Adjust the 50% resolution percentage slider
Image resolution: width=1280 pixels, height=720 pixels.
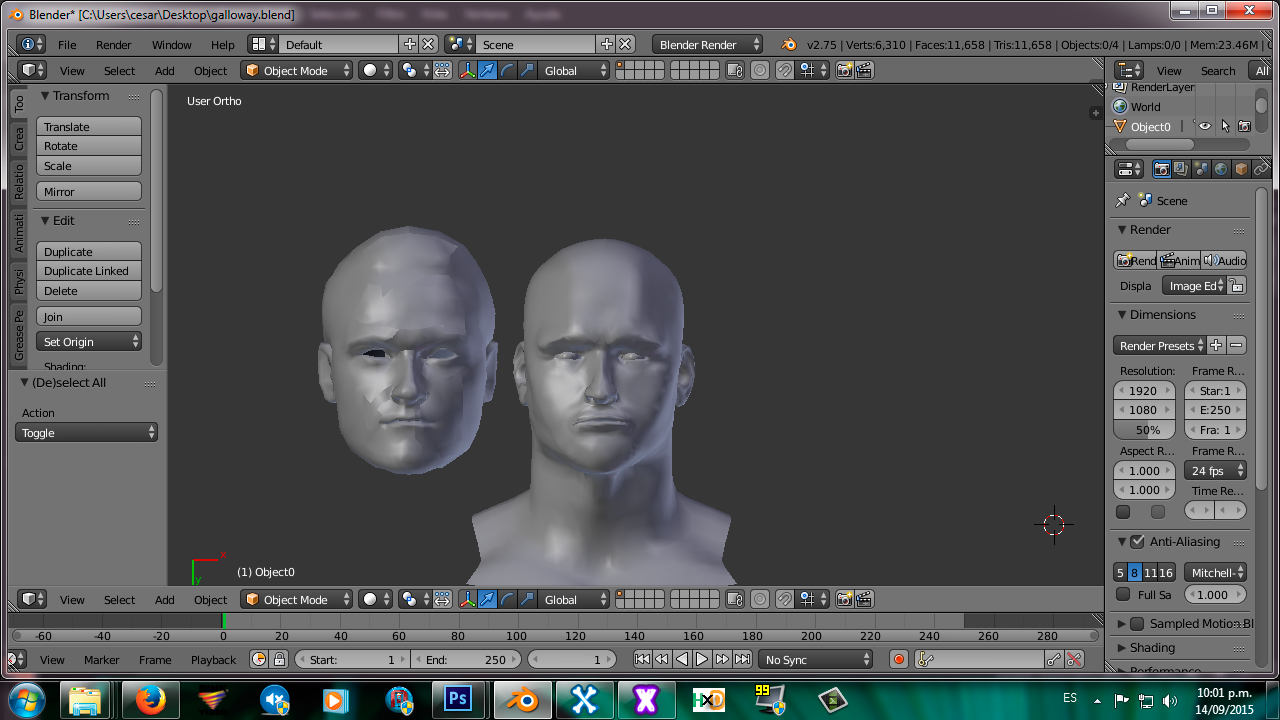(x=1145, y=429)
